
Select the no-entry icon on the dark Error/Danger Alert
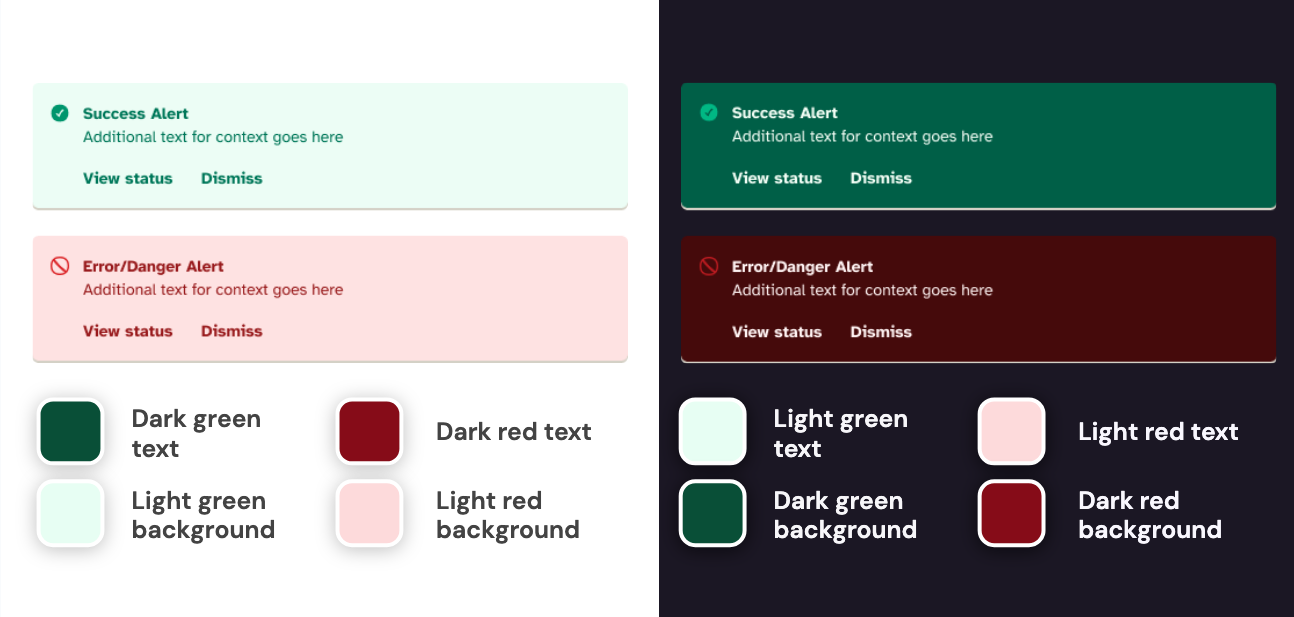click(x=710, y=266)
